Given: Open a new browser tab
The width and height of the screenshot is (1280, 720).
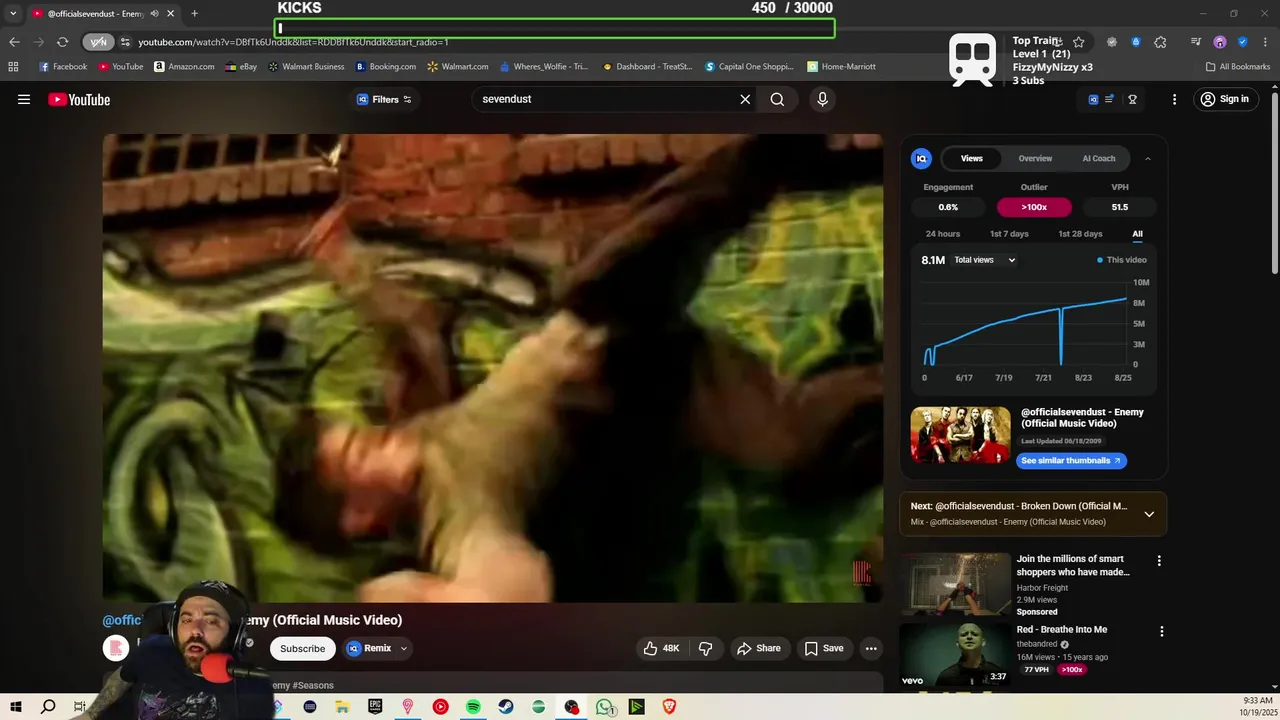Looking at the screenshot, I should 194,14.
